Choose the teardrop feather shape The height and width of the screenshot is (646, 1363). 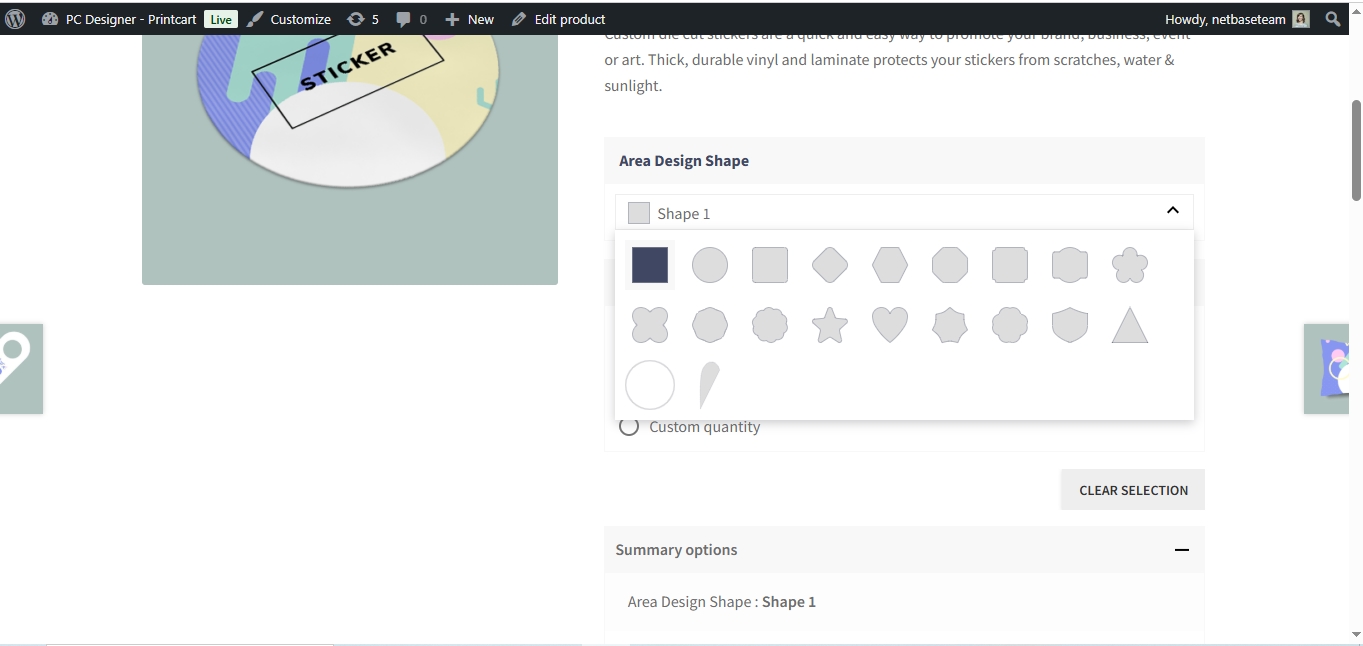point(708,385)
